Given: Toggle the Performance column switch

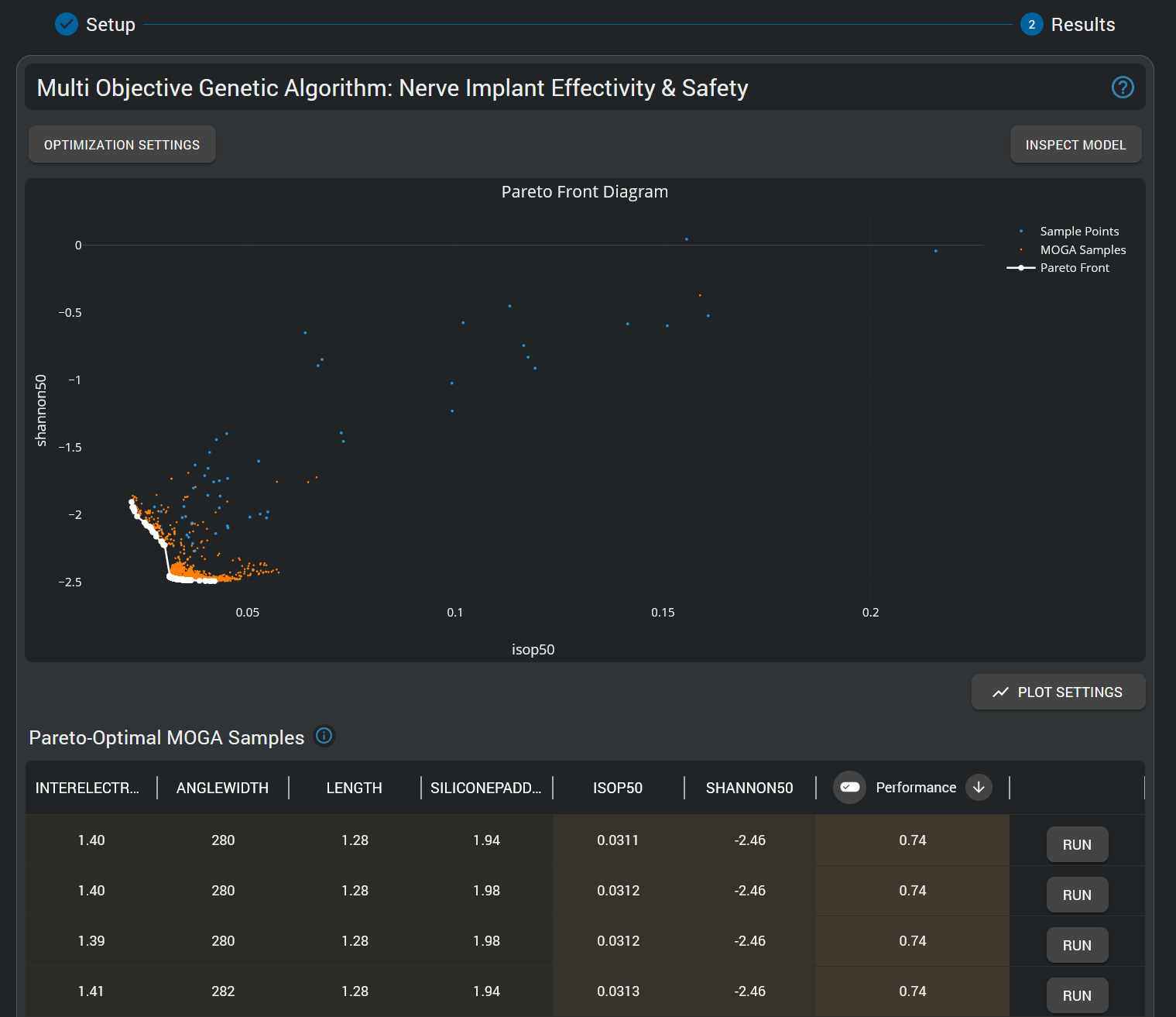Looking at the screenshot, I should pos(849,788).
